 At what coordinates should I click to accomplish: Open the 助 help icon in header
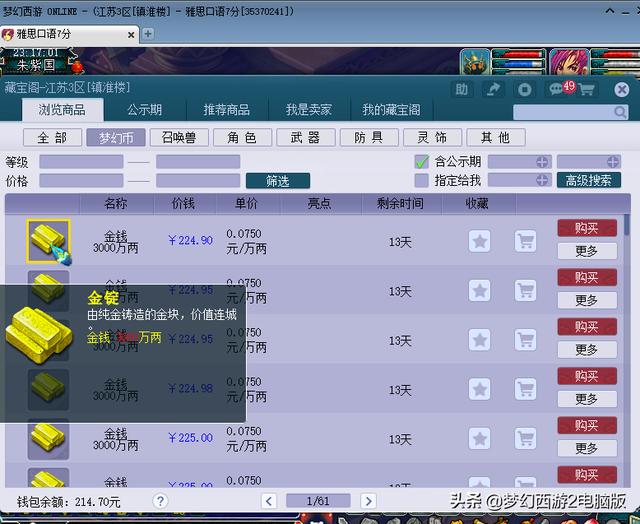pyautogui.click(x=462, y=89)
